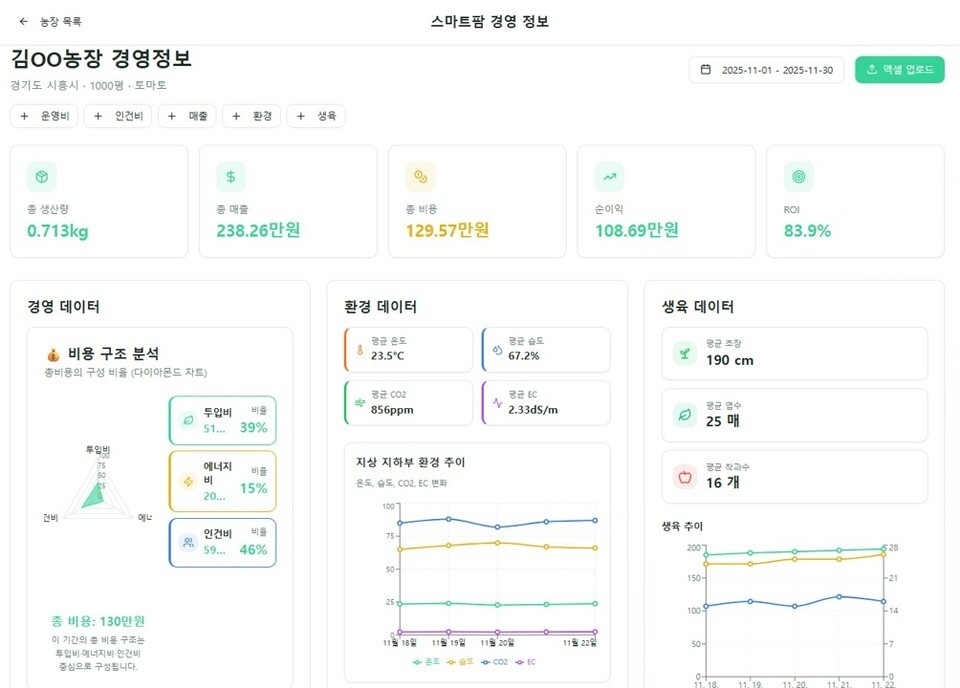
Task: Toggle the CO2 legend series
Action: pyautogui.click(x=496, y=662)
